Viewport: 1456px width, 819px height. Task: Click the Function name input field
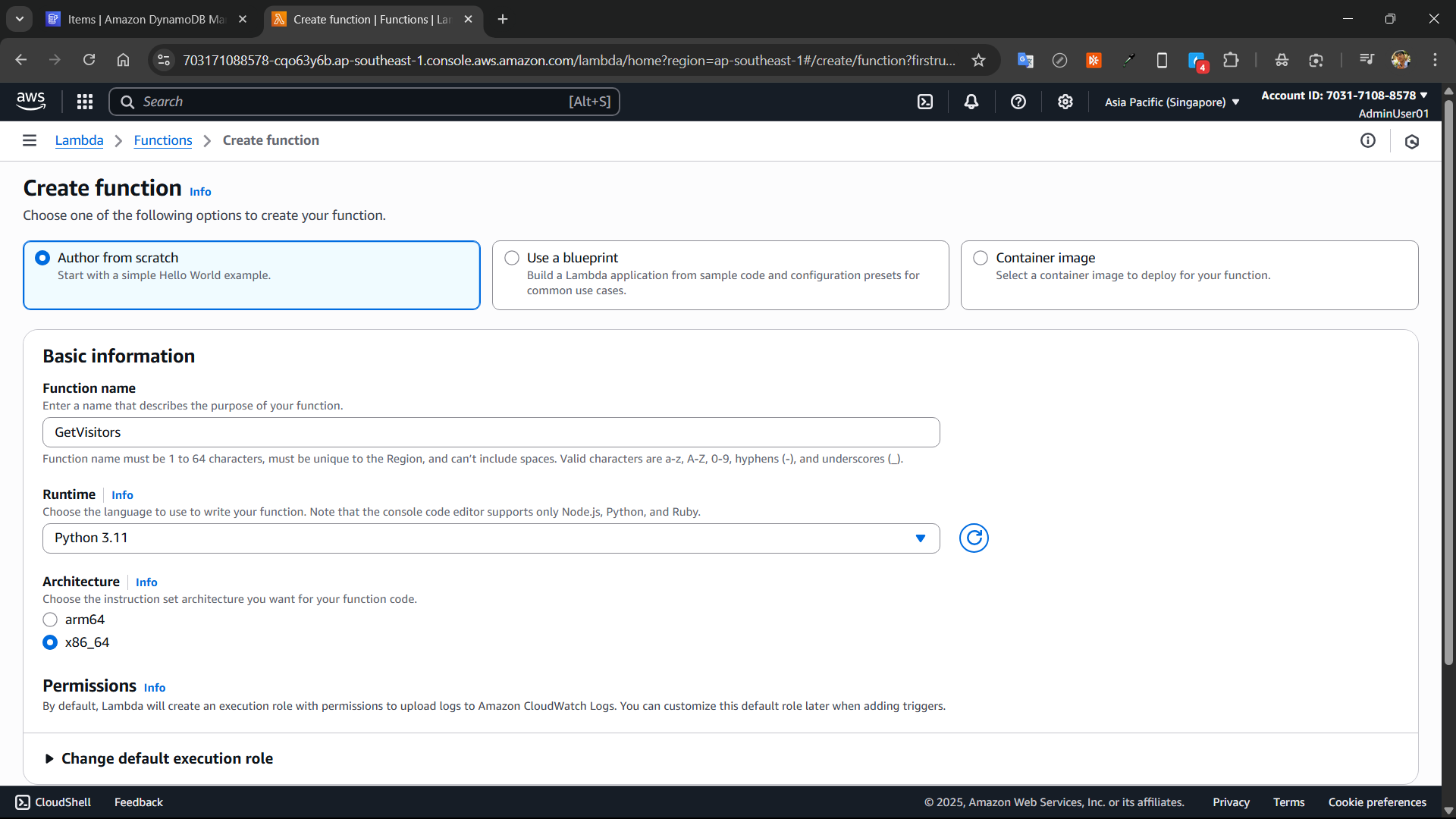coord(491,432)
